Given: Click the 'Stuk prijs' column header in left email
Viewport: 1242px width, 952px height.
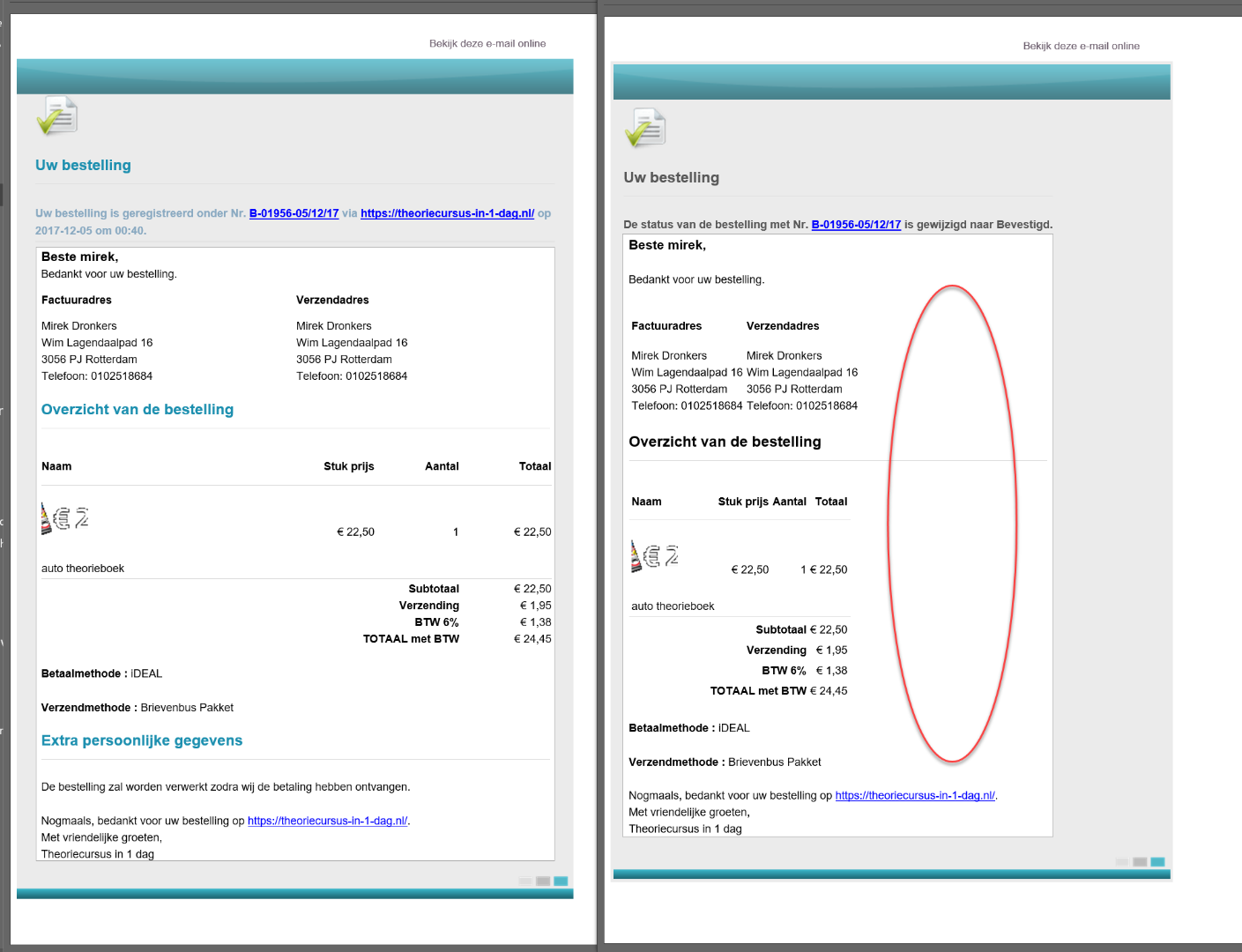Looking at the screenshot, I should [x=349, y=466].
